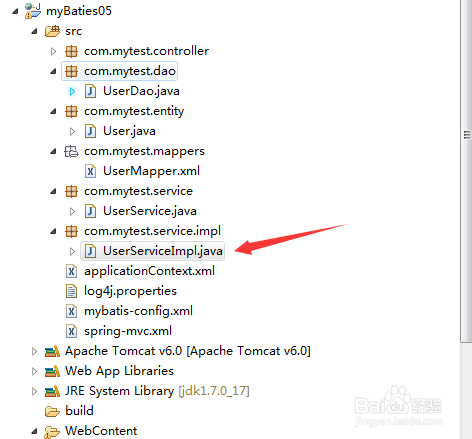Select mybatis-config.xml file name
The width and height of the screenshot is (472, 439).
[138, 311]
